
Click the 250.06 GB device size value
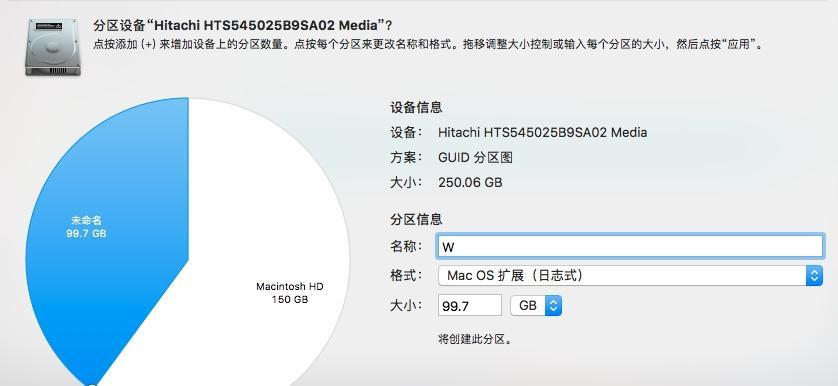(470, 182)
